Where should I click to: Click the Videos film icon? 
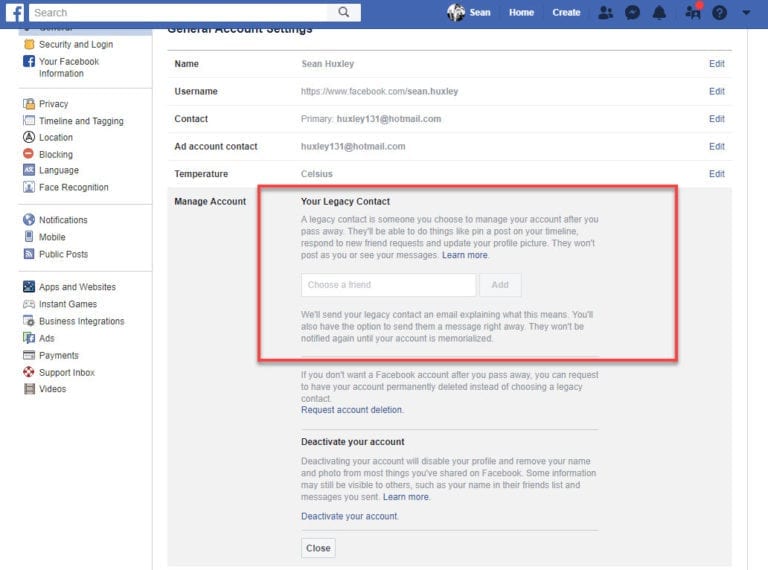click(x=29, y=389)
